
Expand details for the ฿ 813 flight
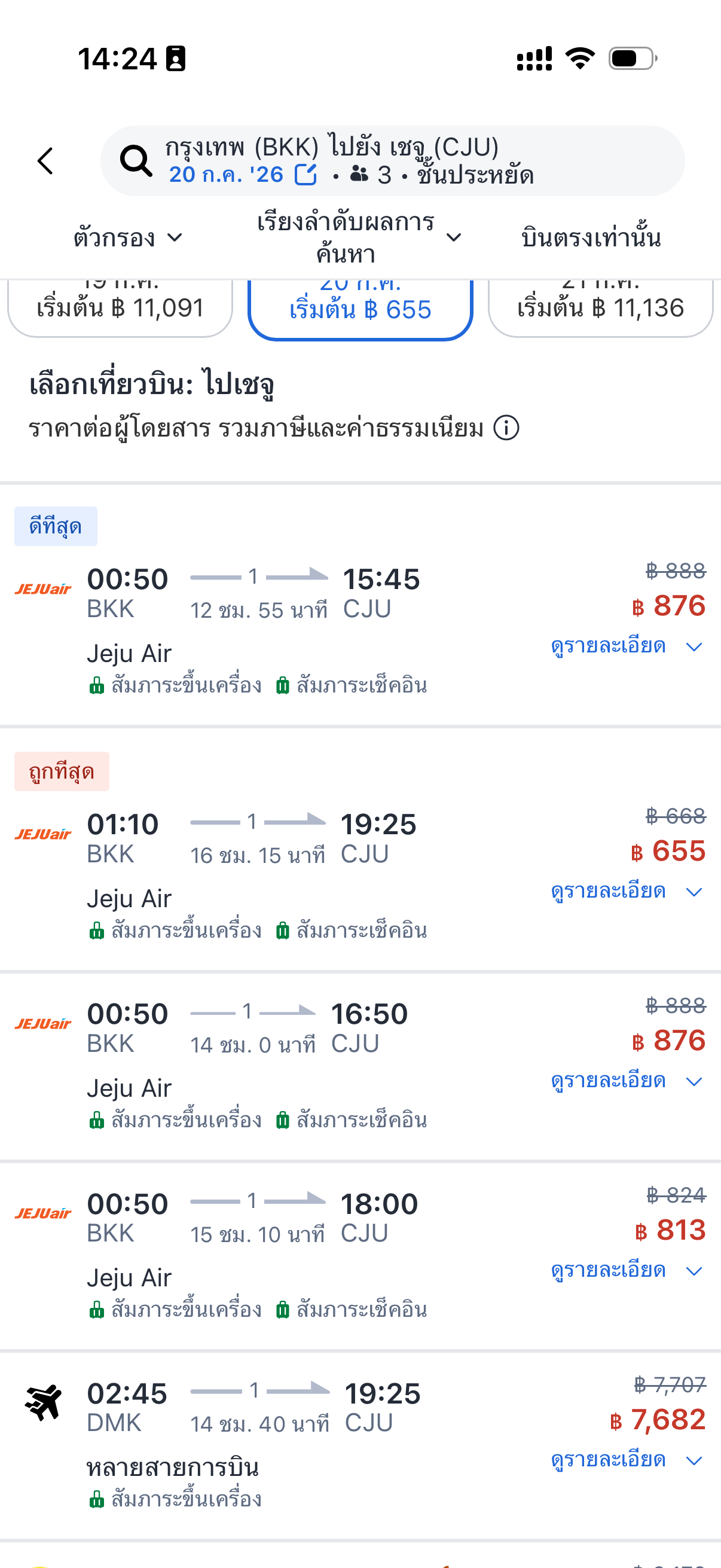pos(626,1270)
